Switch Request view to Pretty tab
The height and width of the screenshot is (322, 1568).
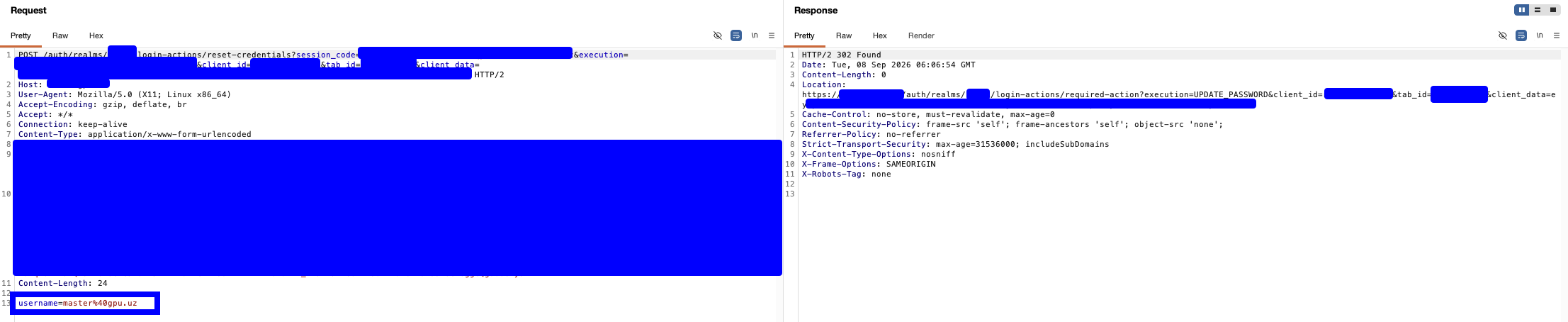(x=21, y=35)
